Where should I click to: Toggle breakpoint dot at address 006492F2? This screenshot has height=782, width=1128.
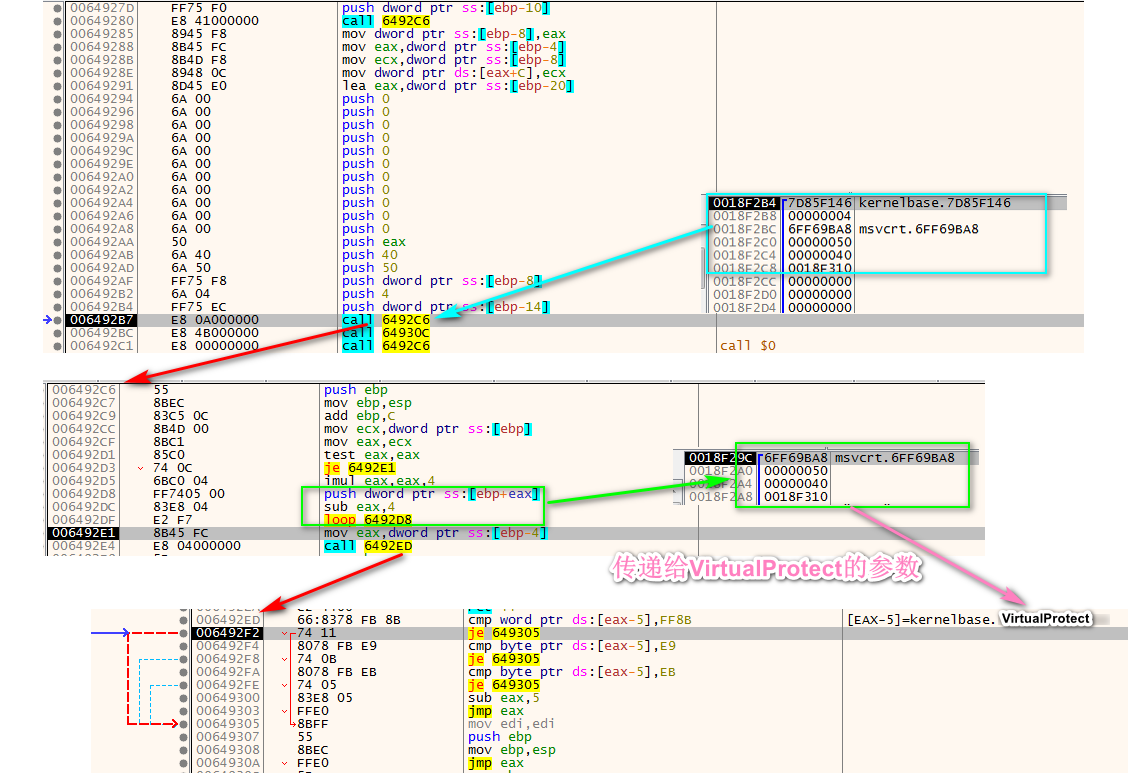(x=183, y=633)
